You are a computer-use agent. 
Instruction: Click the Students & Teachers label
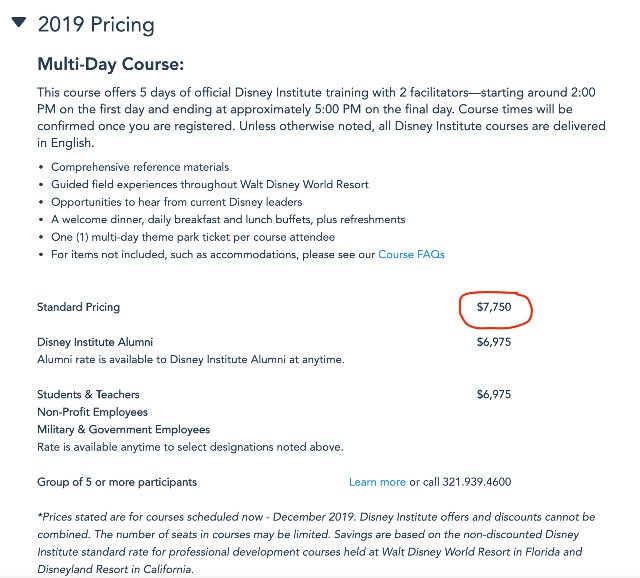tap(88, 395)
